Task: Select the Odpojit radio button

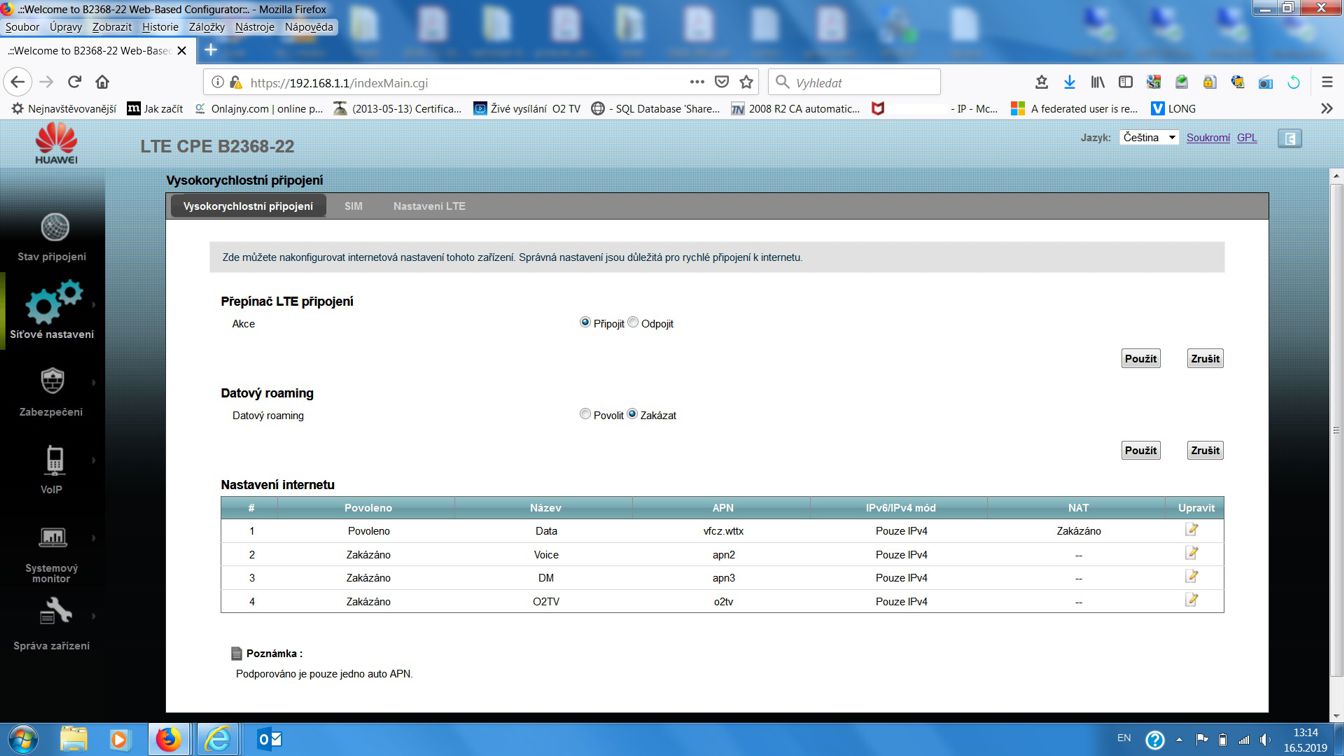Action: pyautogui.click(x=633, y=322)
